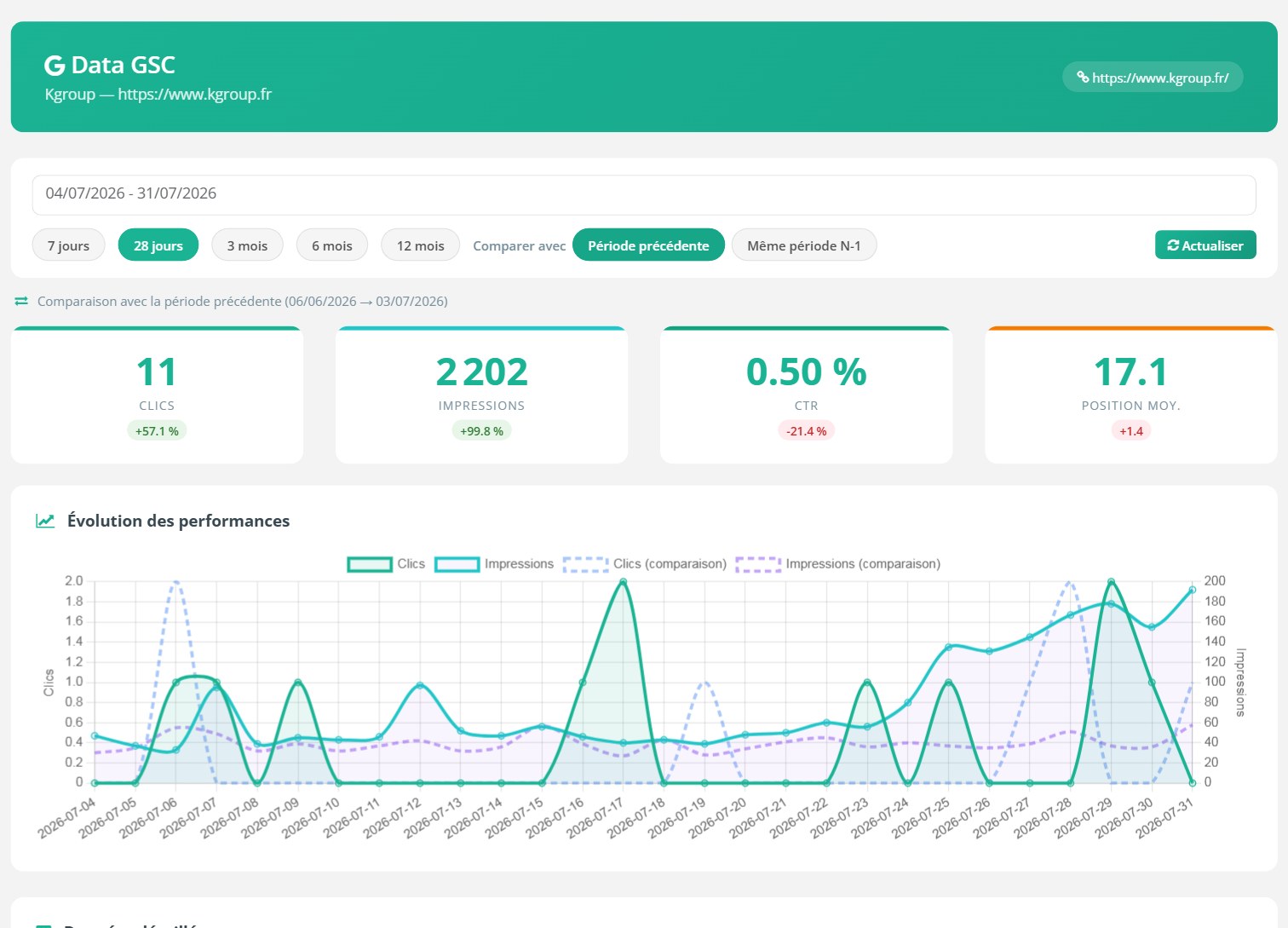
Task: Enable Même période N-1 comparison
Action: (x=804, y=245)
